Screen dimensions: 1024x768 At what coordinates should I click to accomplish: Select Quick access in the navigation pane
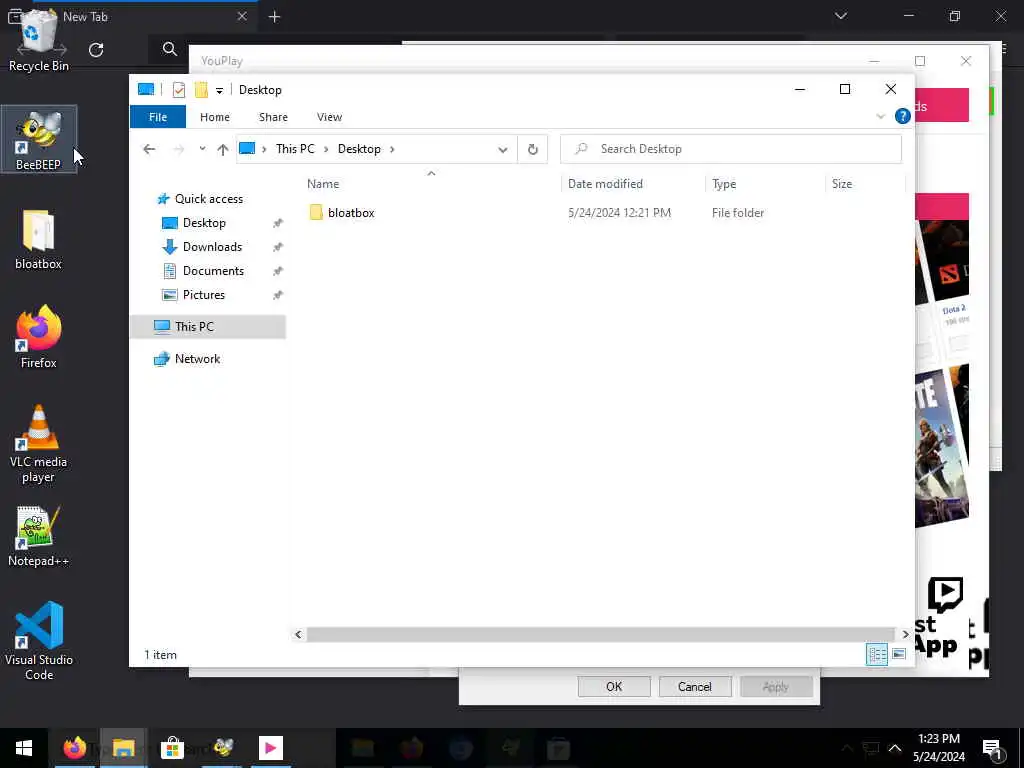[x=209, y=199]
